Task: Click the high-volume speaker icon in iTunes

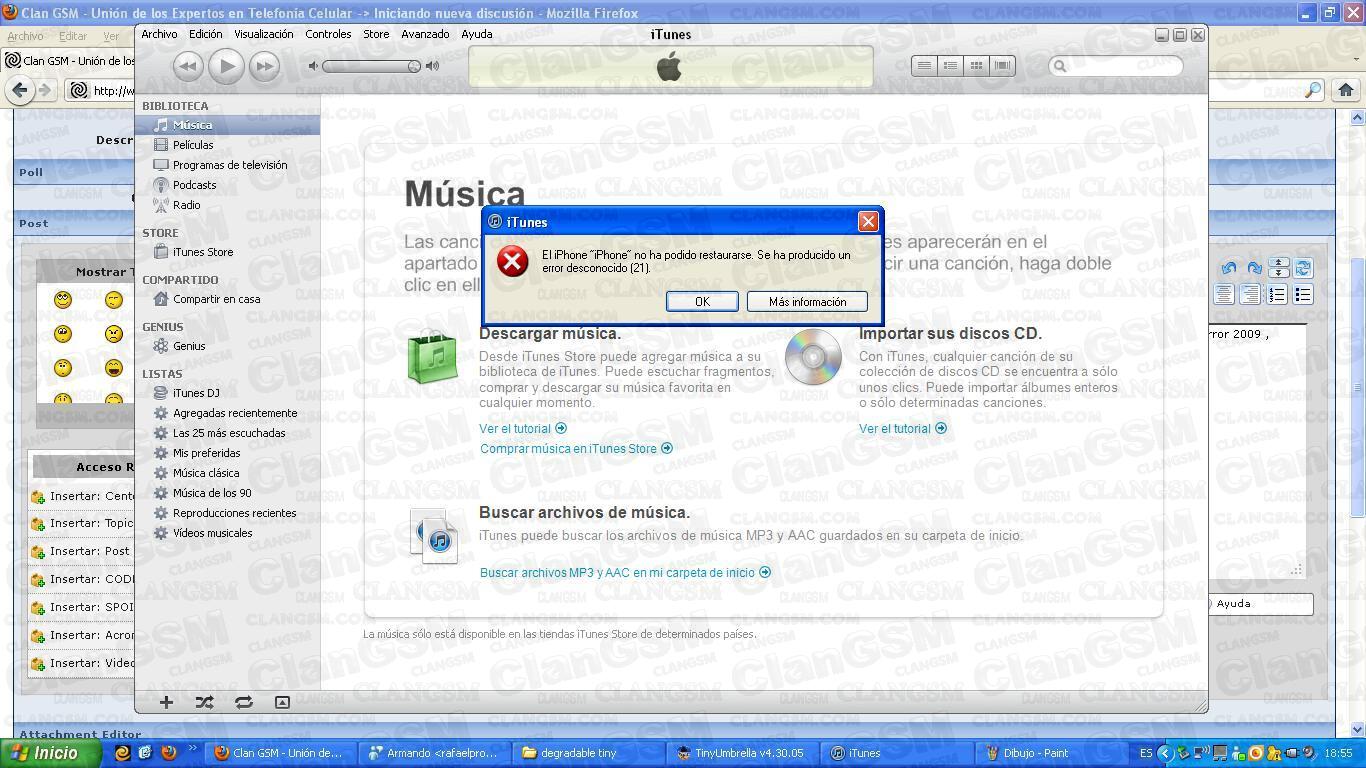Action: point(432,66)
